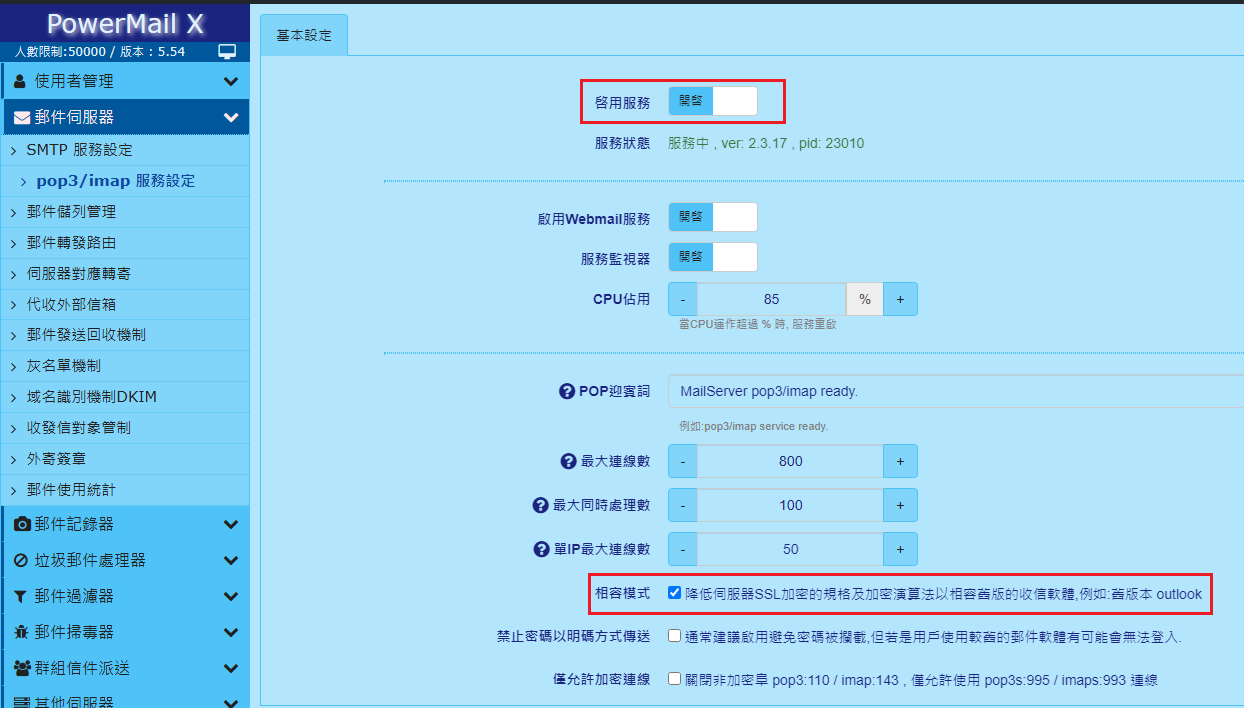
Task: Increase 最大同時處理數 with plus button
Action: [900, 505]
